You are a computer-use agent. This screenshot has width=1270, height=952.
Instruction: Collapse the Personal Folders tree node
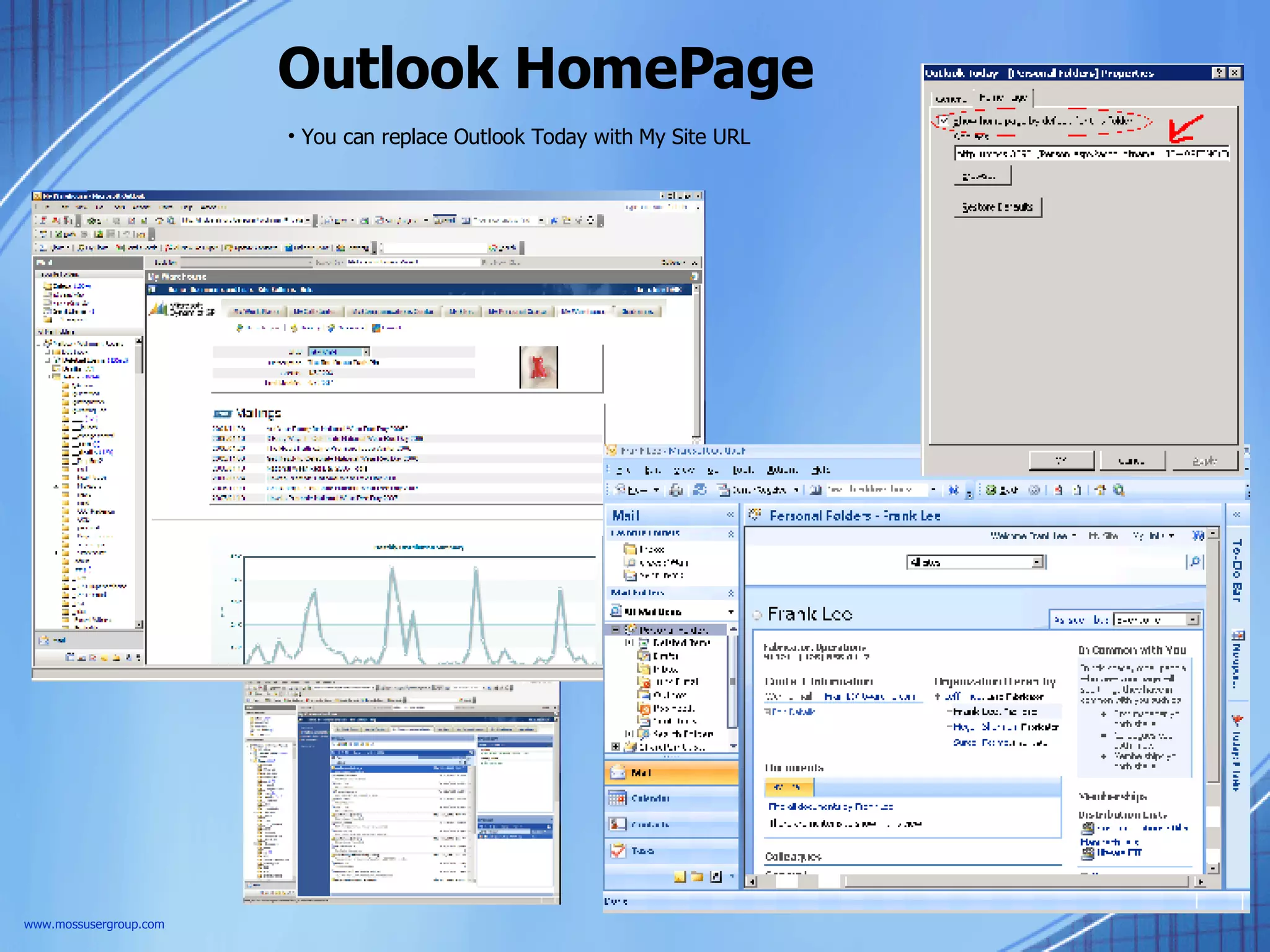click(x=615, y=630)
